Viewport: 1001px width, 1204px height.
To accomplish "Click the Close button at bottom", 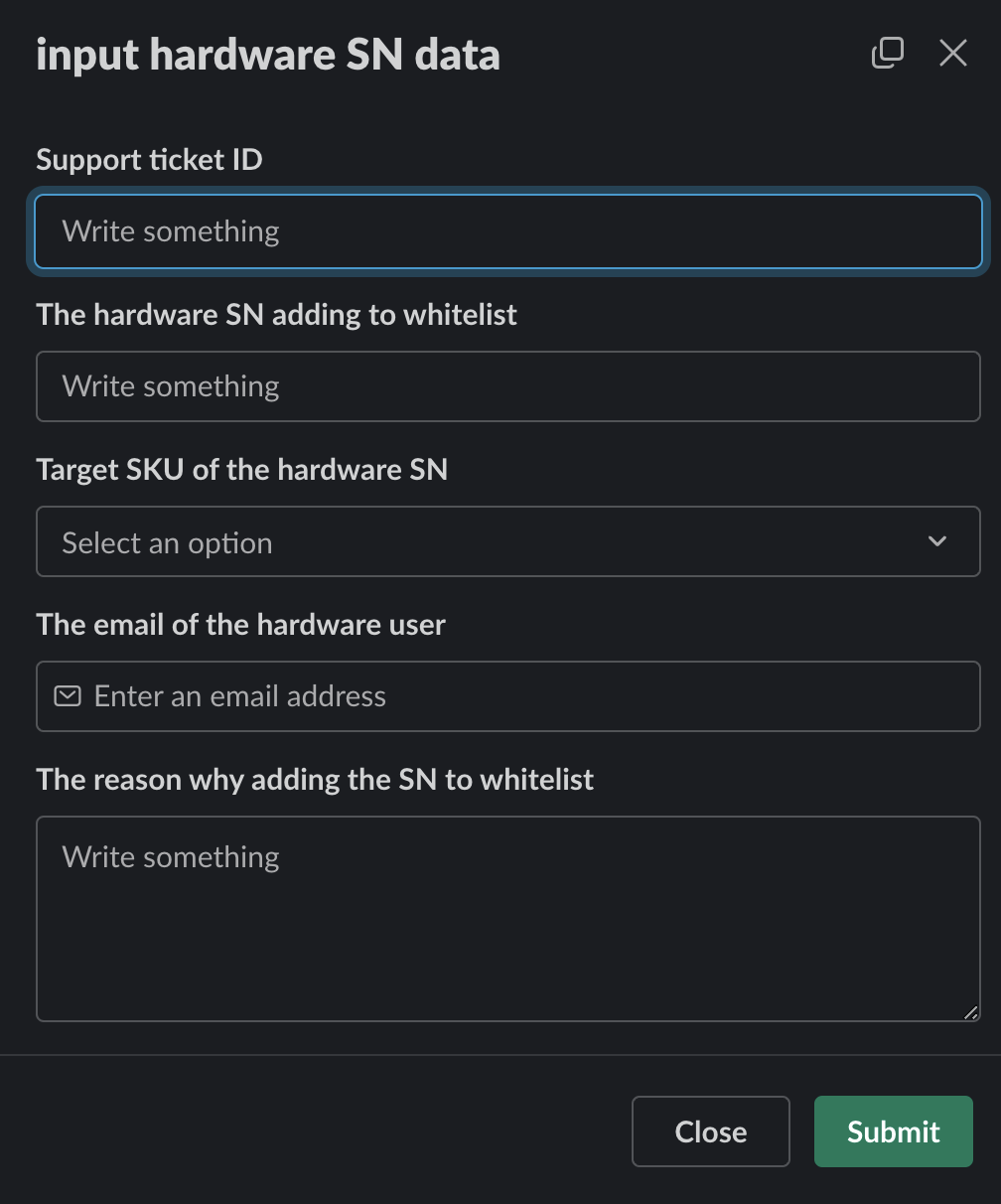I will click(711, 1131).
